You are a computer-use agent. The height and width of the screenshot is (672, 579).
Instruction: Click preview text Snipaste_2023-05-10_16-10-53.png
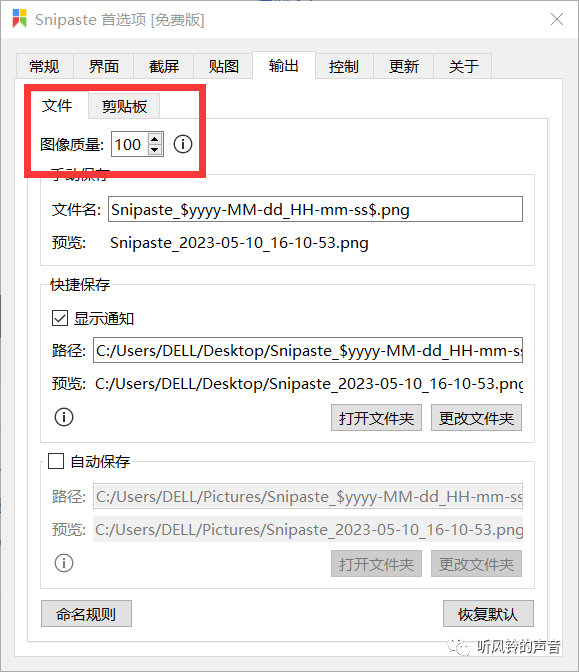[239, 243]
